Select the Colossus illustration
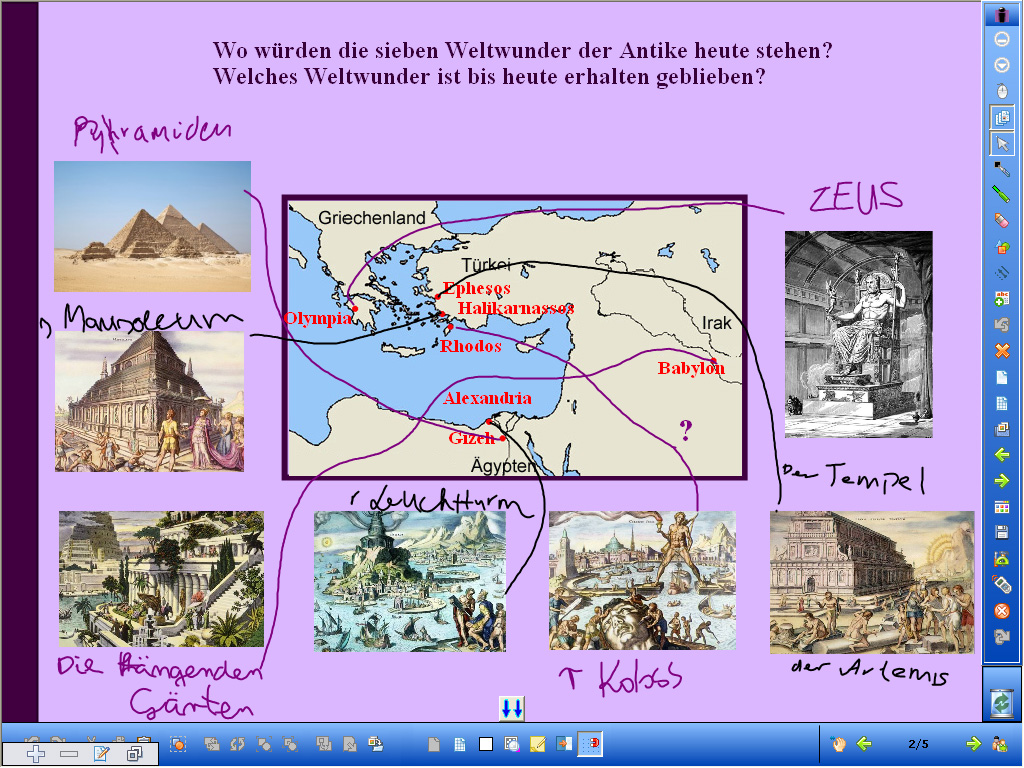The width and height of the screenshot is (1024, 768). 642,580
